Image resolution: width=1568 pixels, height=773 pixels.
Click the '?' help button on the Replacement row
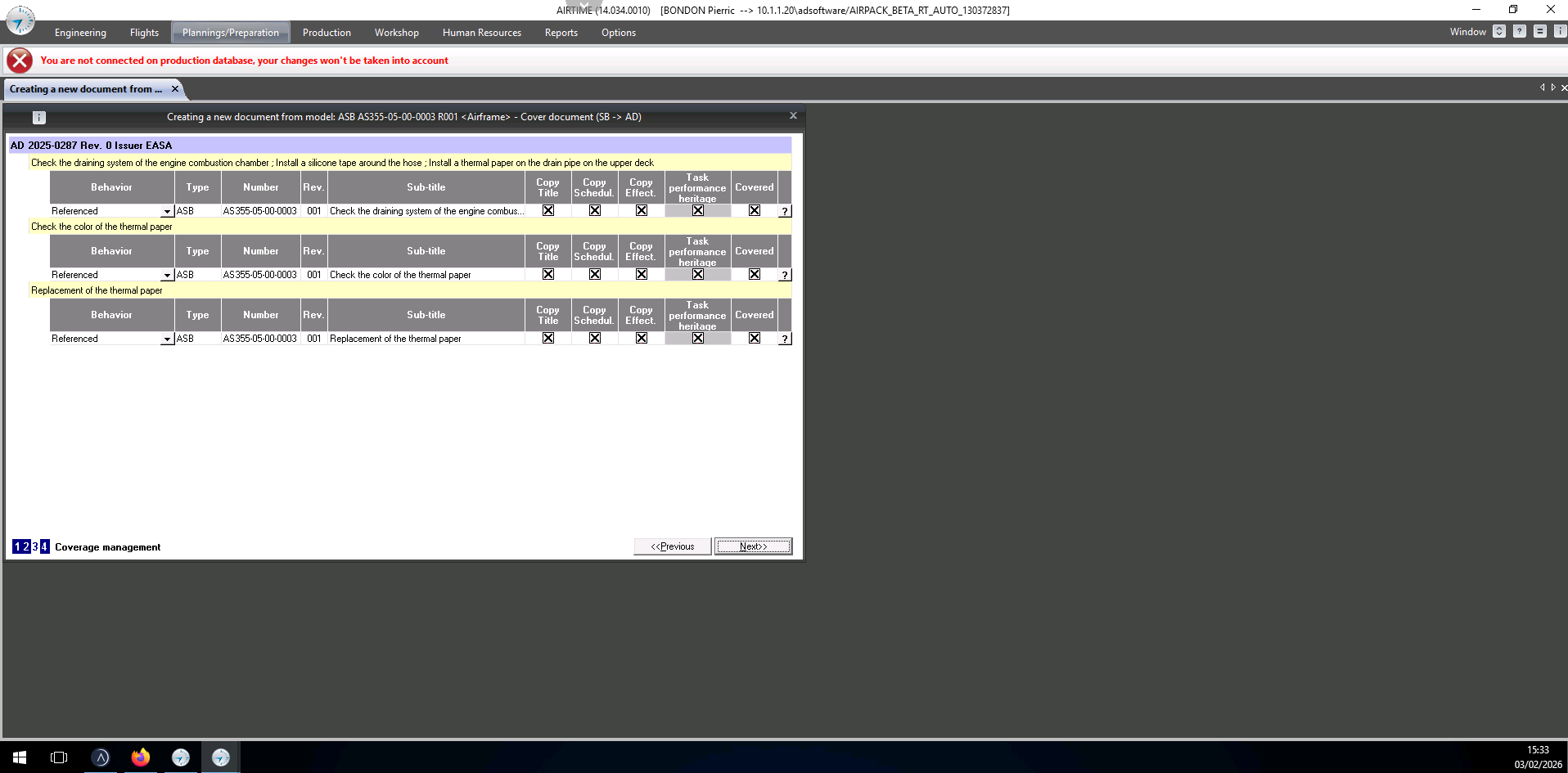tap(785, 339)
